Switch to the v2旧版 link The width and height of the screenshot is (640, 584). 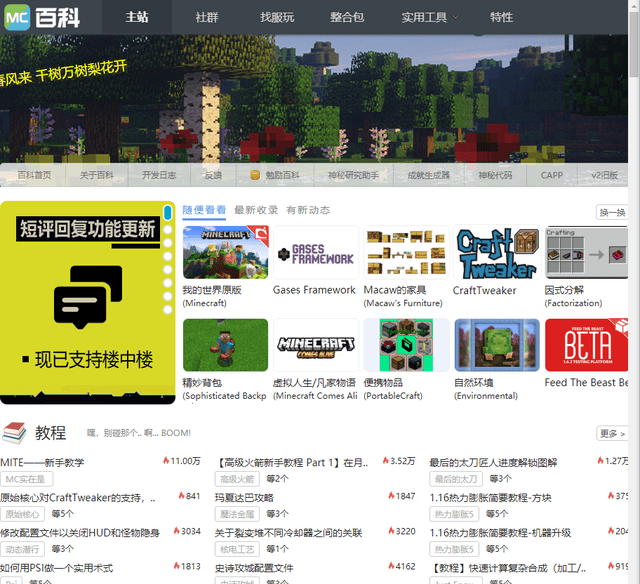point(604,175)
